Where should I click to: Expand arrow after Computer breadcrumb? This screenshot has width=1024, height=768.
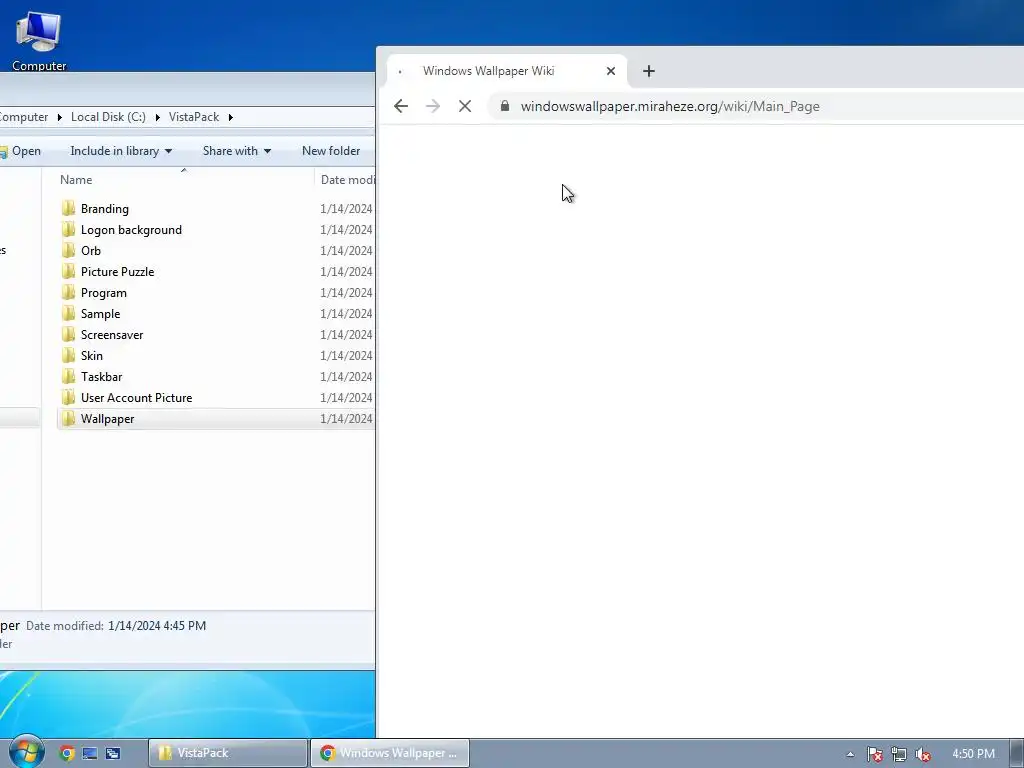(59, 118)
